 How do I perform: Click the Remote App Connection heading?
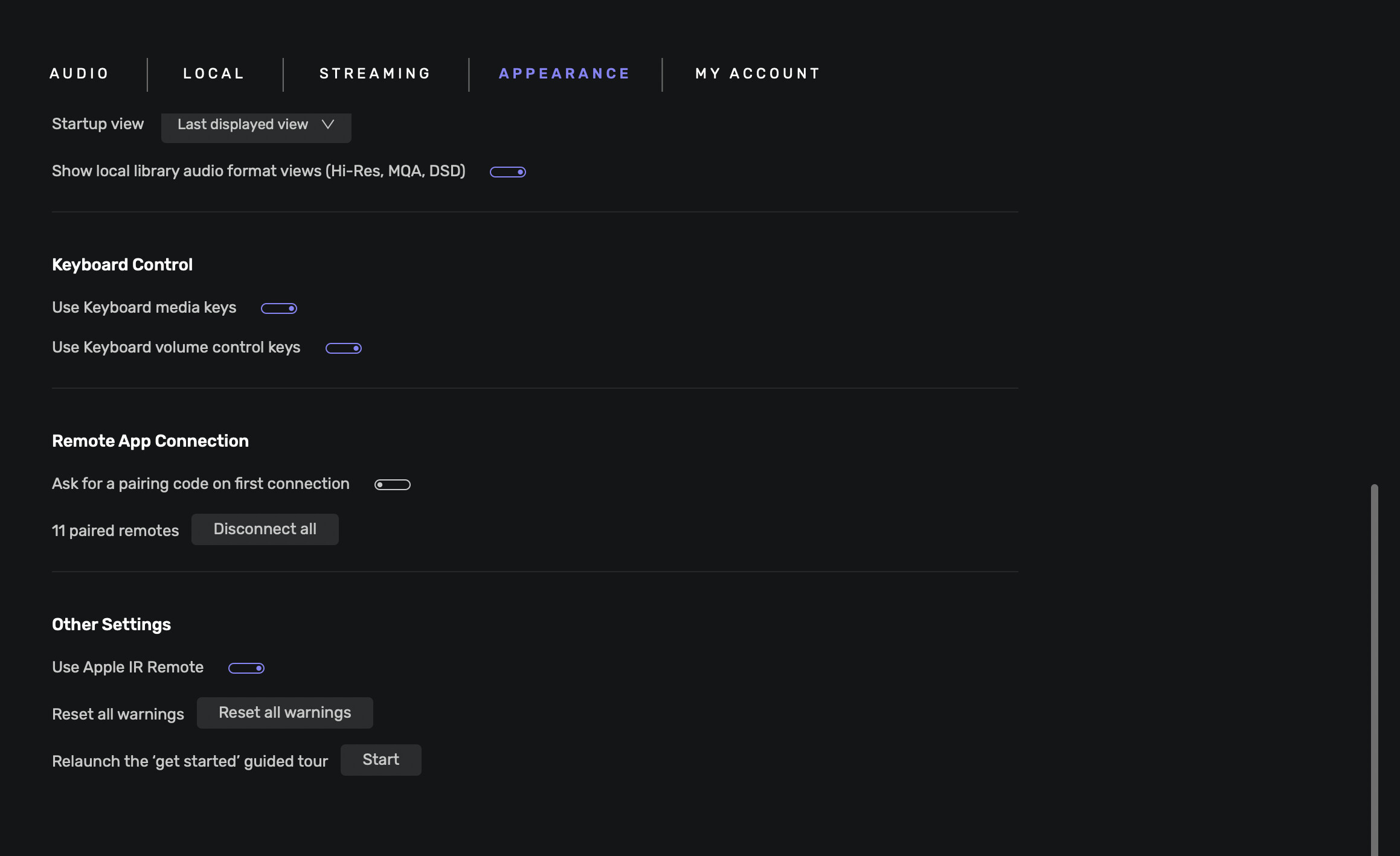(150, 441)
